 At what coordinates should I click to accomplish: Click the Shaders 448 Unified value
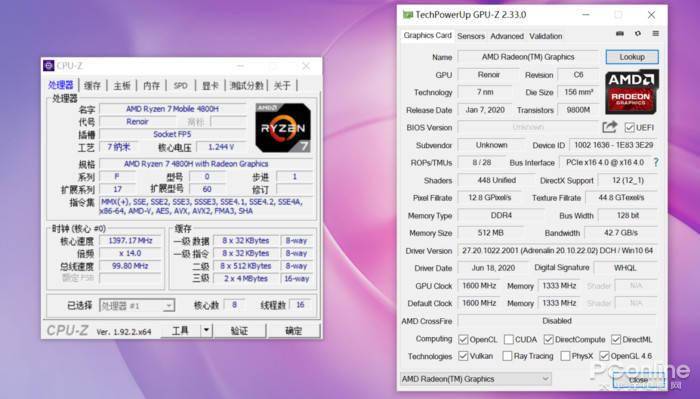pos(496,180)
